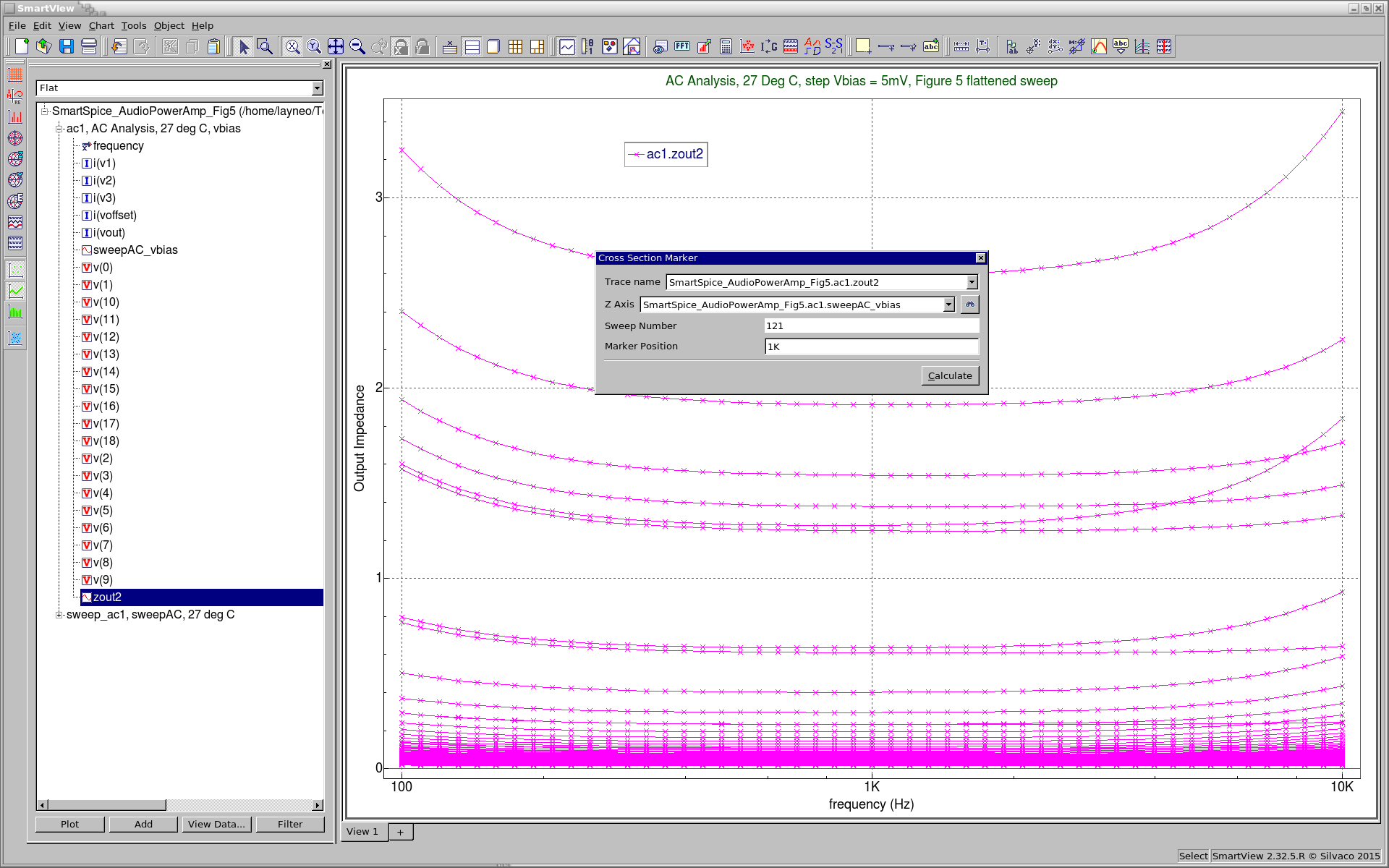Select the zoom rectangle magnifier tool

266,47
